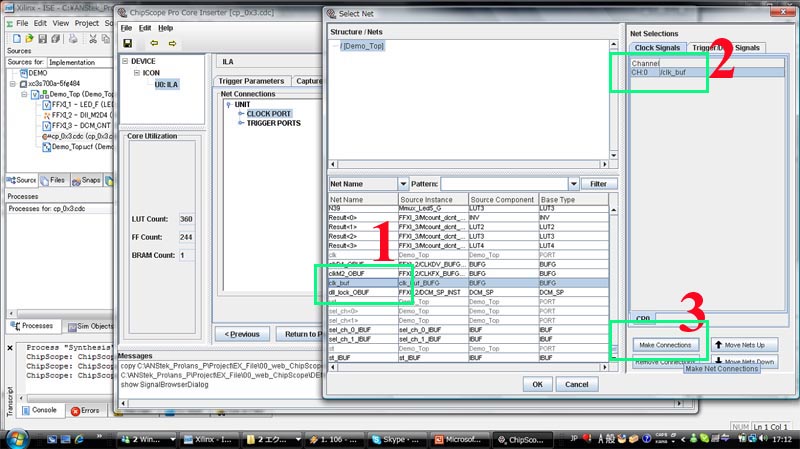Select the clkM2_OBUF net row
Viewport: 800px width, 449px height.
468,273
